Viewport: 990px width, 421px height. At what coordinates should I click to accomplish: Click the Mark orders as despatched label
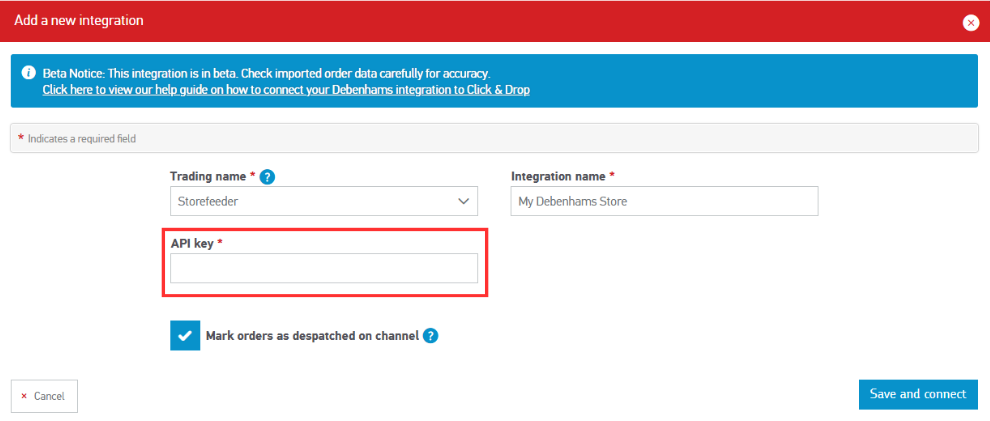click(x=311, y=336)
